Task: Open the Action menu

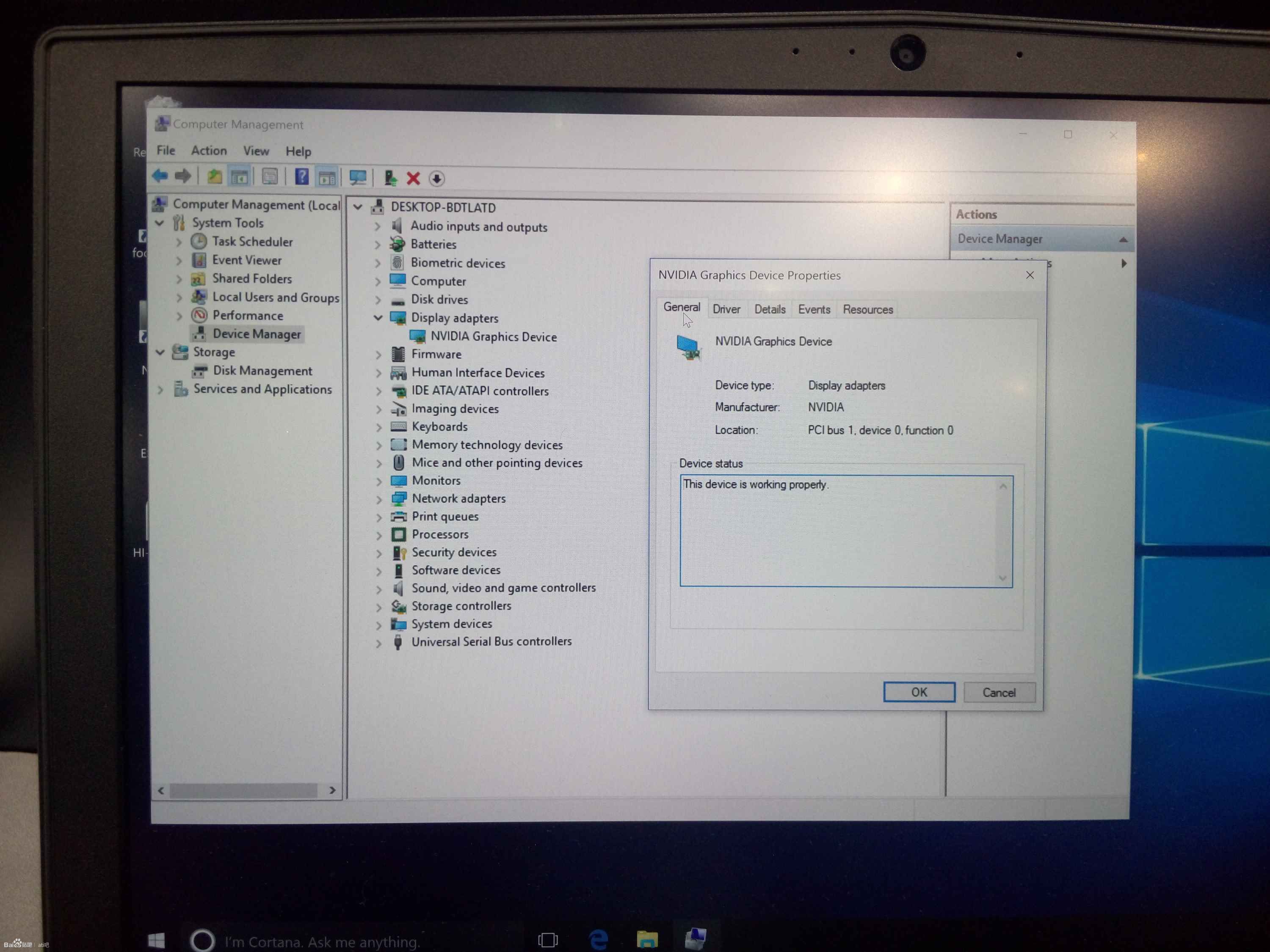Action: 209,150
